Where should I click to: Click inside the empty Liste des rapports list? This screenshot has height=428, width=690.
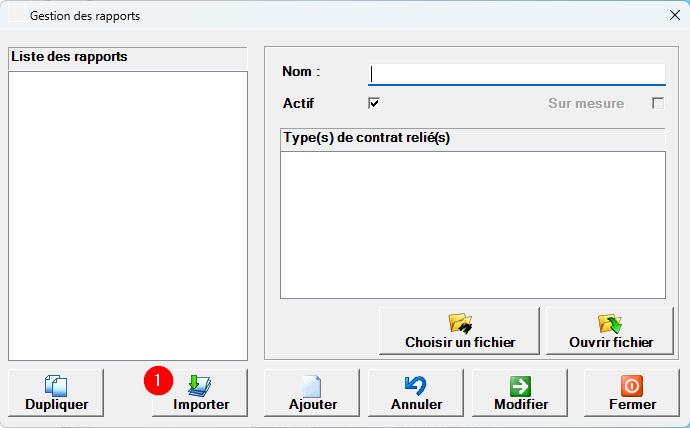coord(127,215)
